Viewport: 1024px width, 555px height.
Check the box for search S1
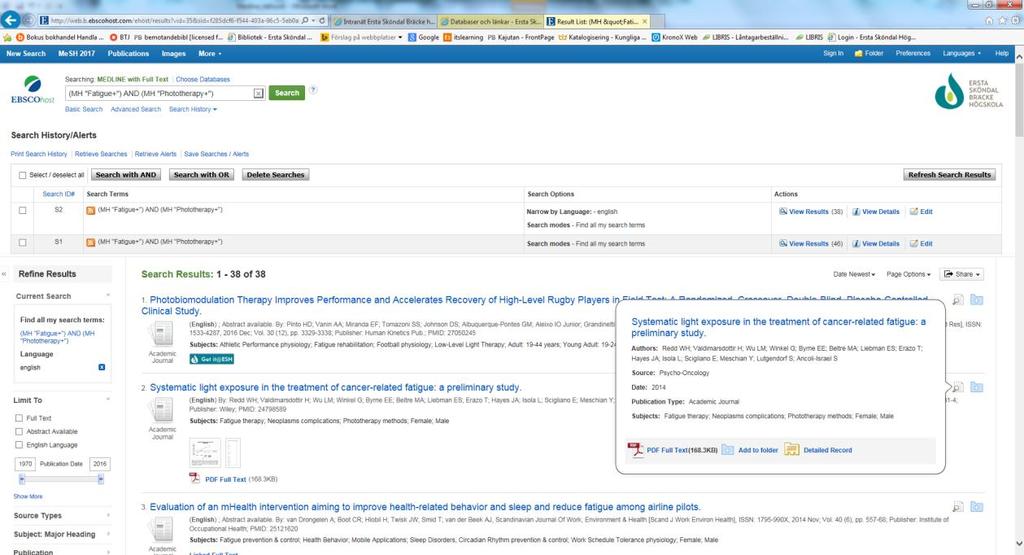click(22, 242)
